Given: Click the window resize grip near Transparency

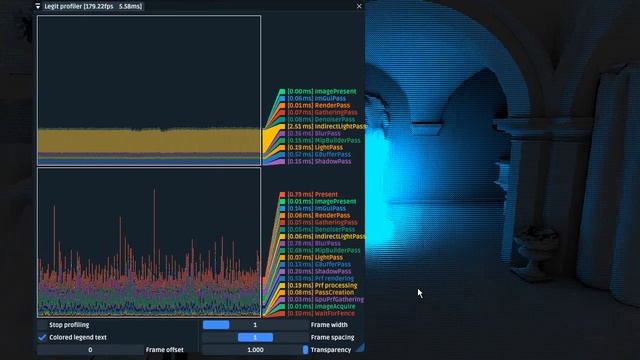Looking at the screenshot, I should click(x=360, y=348).
